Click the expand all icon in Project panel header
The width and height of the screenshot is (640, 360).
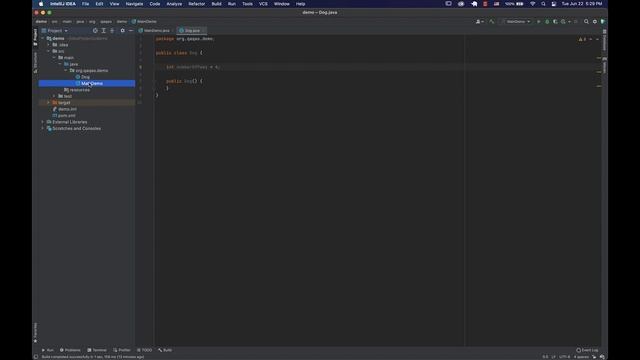tap(104, 31)
